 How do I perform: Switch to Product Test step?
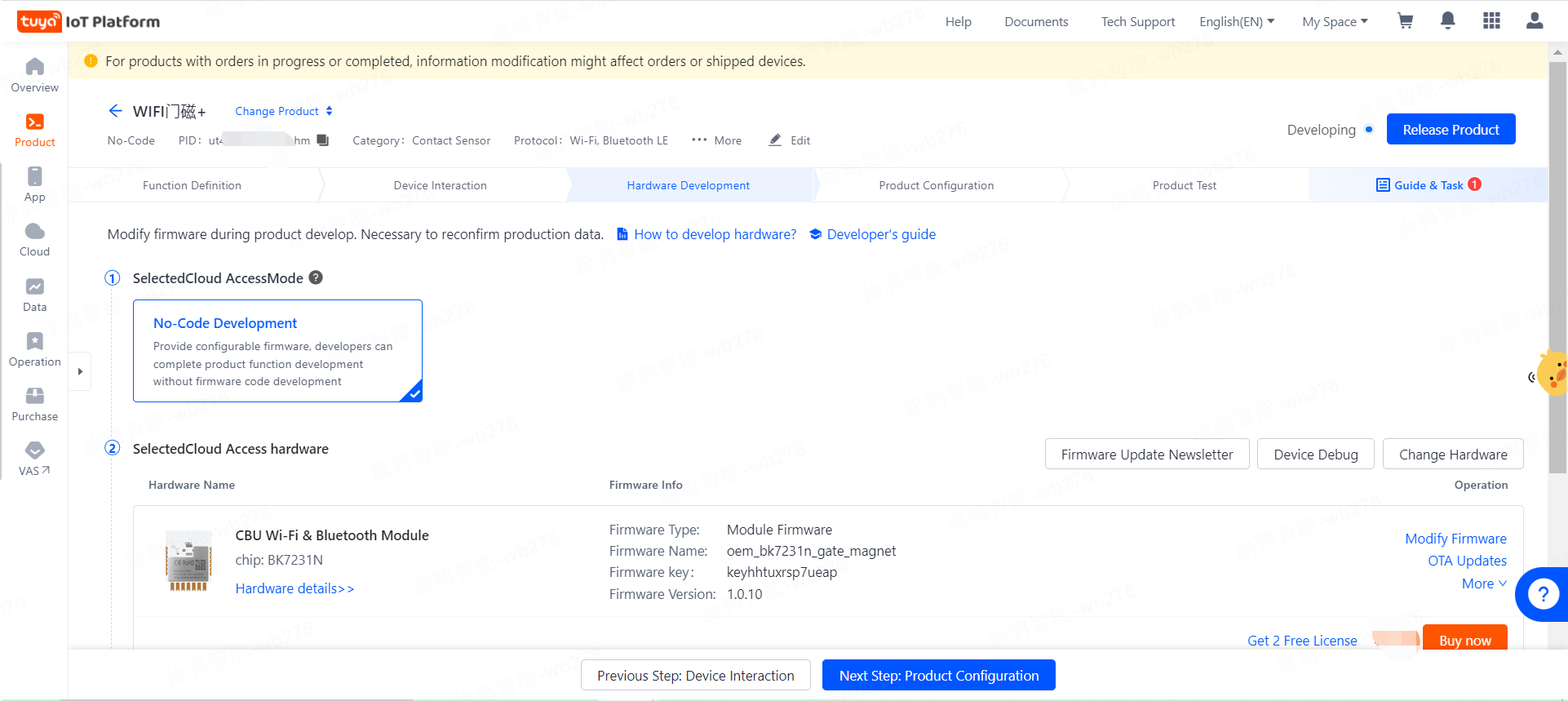pyautogui.click(x=1185, y=185)
